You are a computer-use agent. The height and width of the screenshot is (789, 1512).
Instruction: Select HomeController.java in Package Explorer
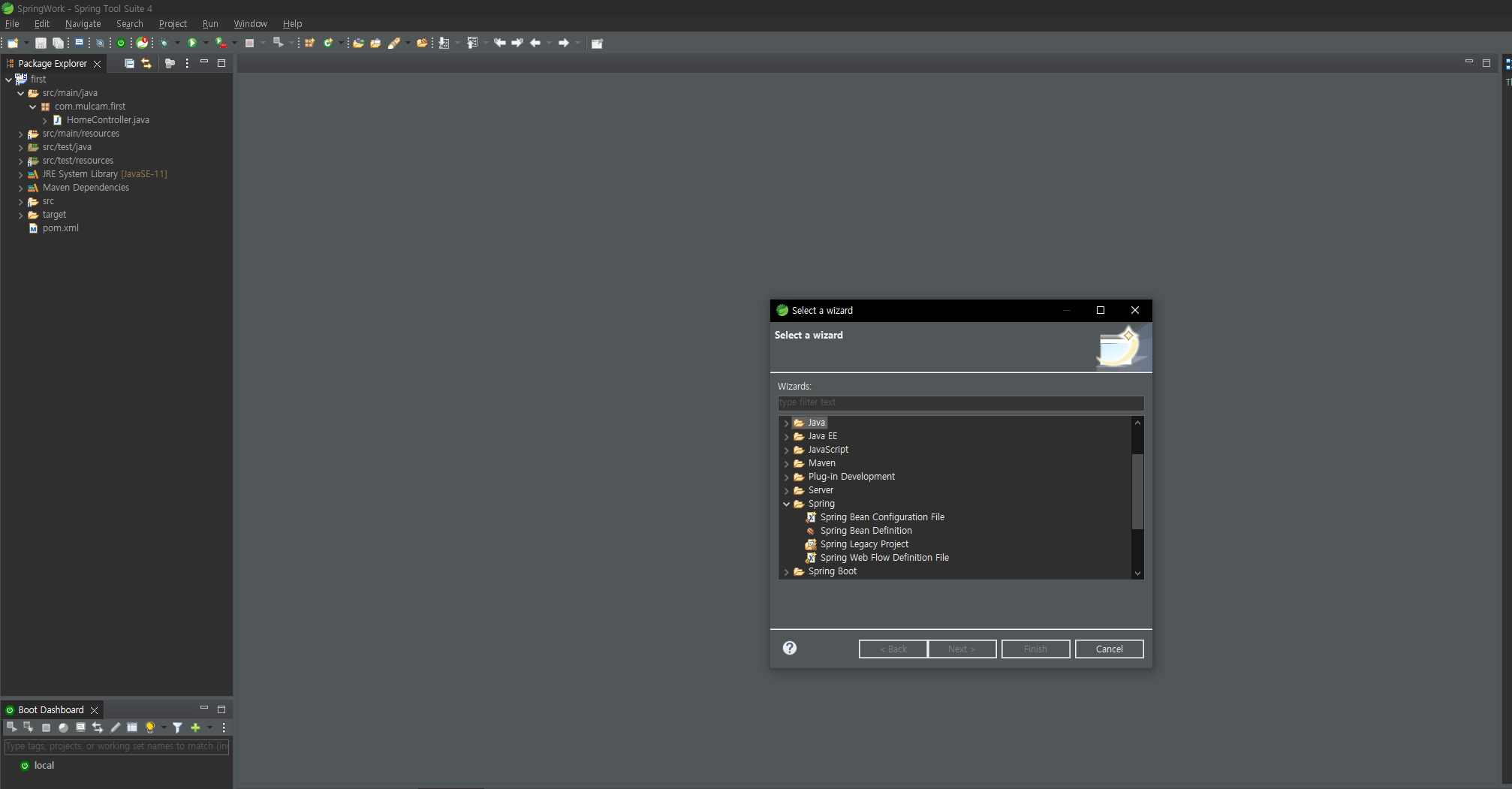pos(107,120)
